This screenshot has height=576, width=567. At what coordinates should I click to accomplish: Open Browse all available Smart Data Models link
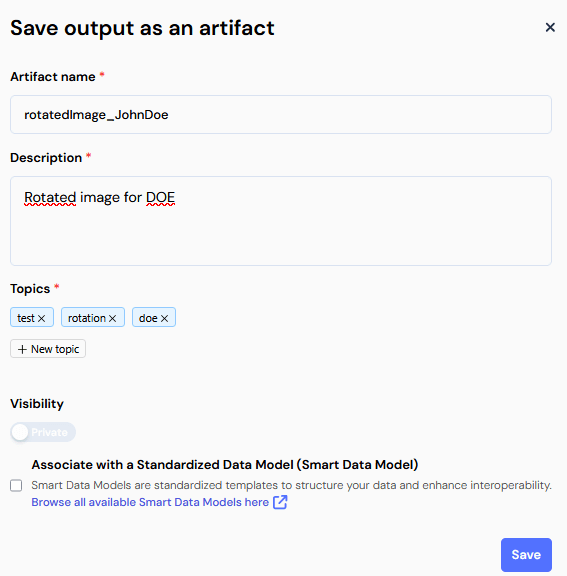[x=150, y=502]
